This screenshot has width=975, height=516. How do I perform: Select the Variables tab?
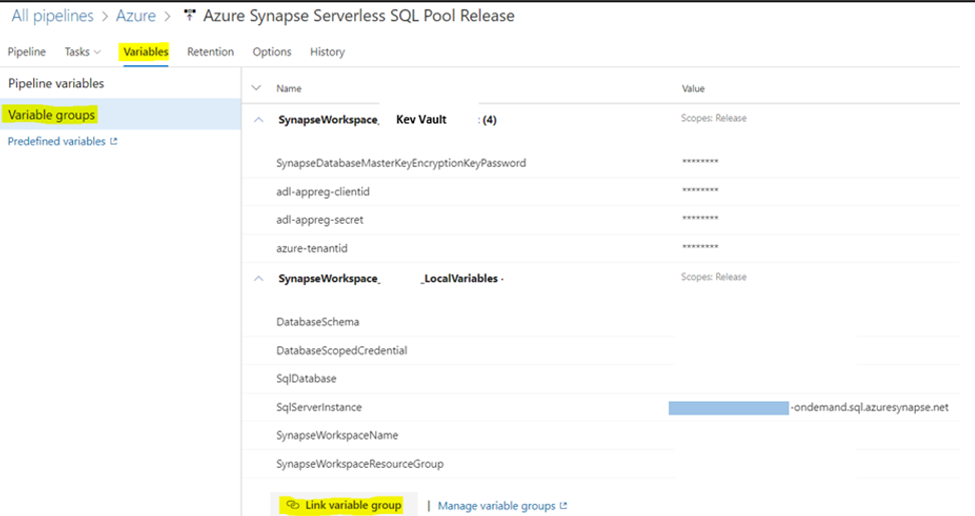coord(146,52)
